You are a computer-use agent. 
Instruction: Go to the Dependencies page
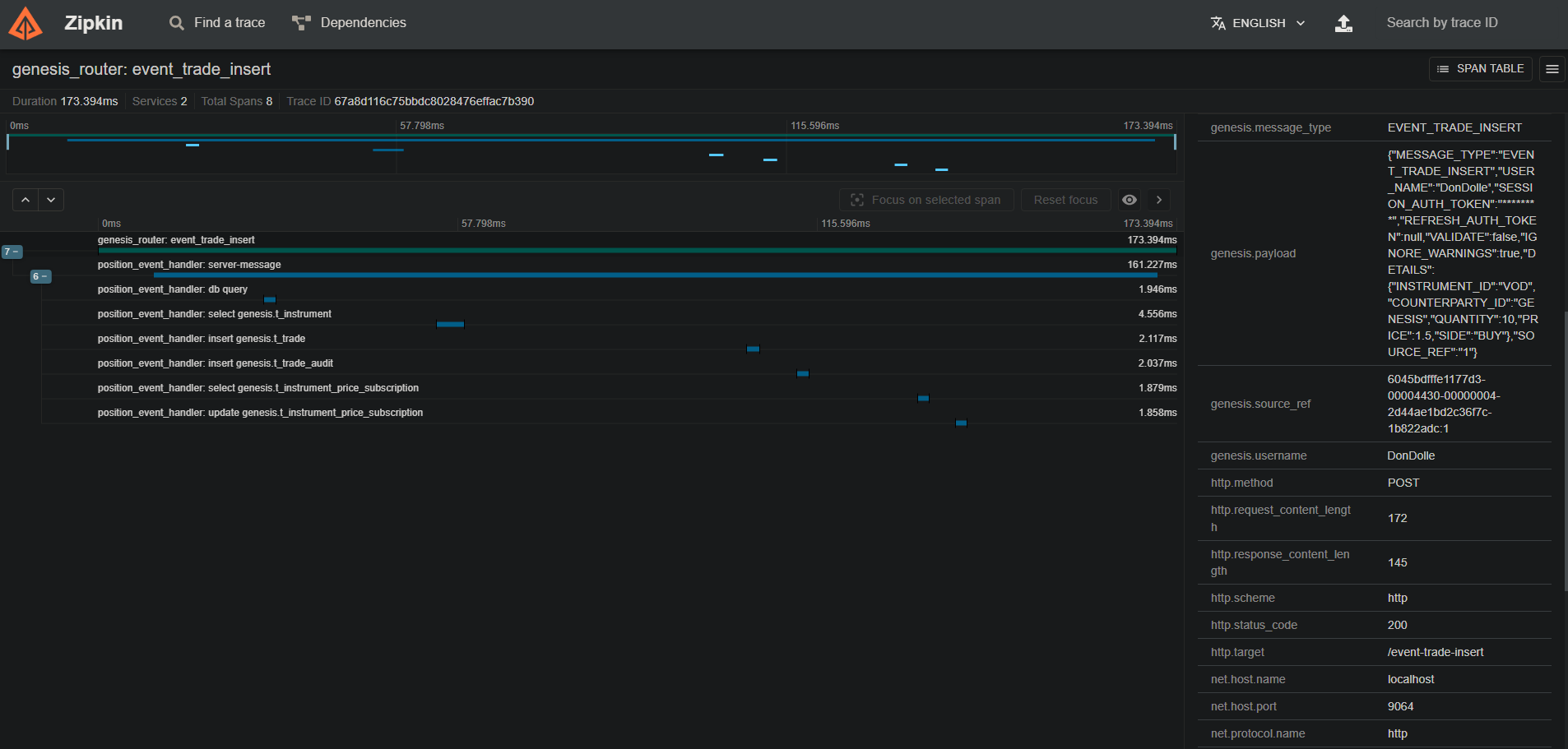(x=363, y=23)
